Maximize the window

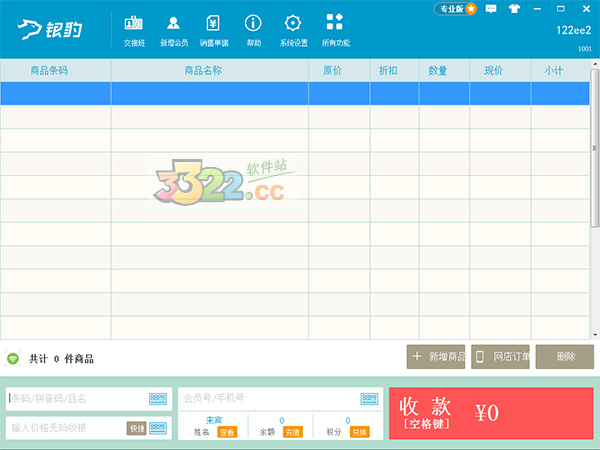tap(561, 8)
